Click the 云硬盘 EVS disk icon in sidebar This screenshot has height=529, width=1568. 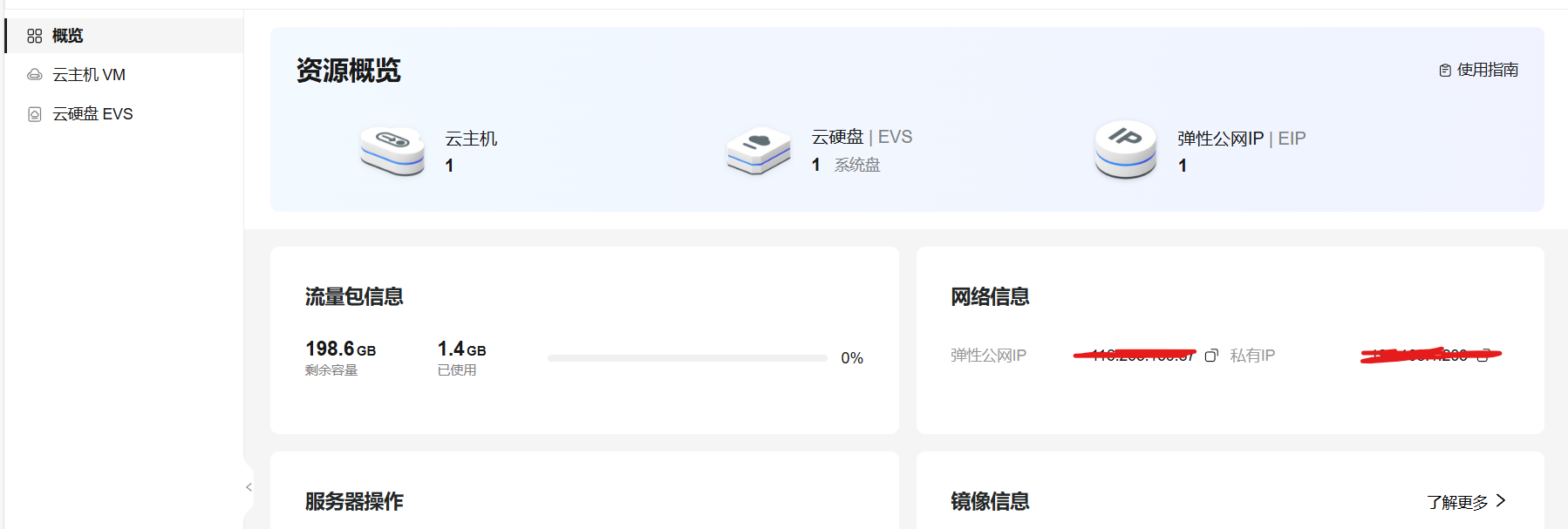(35, 114)
